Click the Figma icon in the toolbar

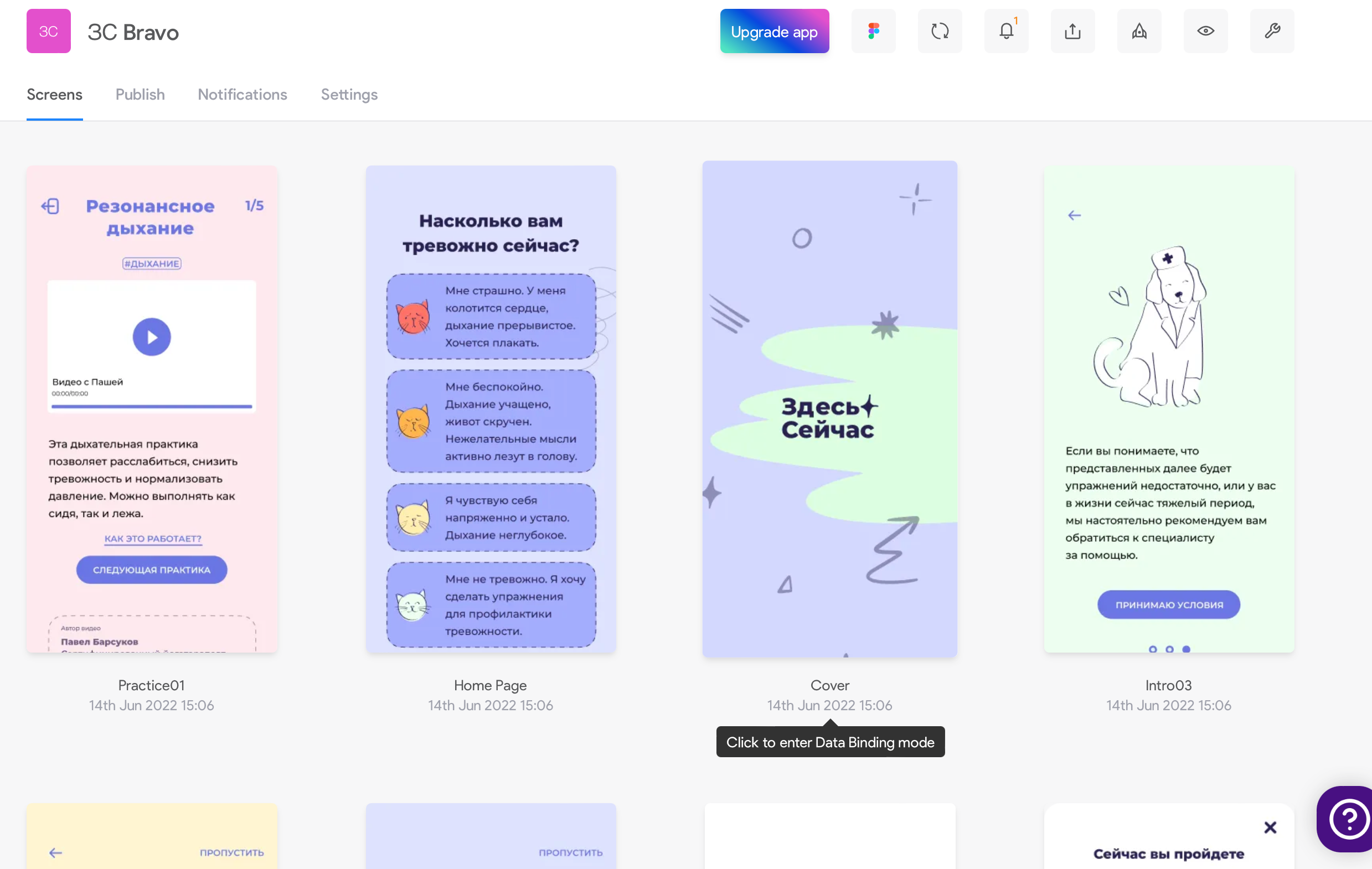pyautogui.click(x=874, y=32)
